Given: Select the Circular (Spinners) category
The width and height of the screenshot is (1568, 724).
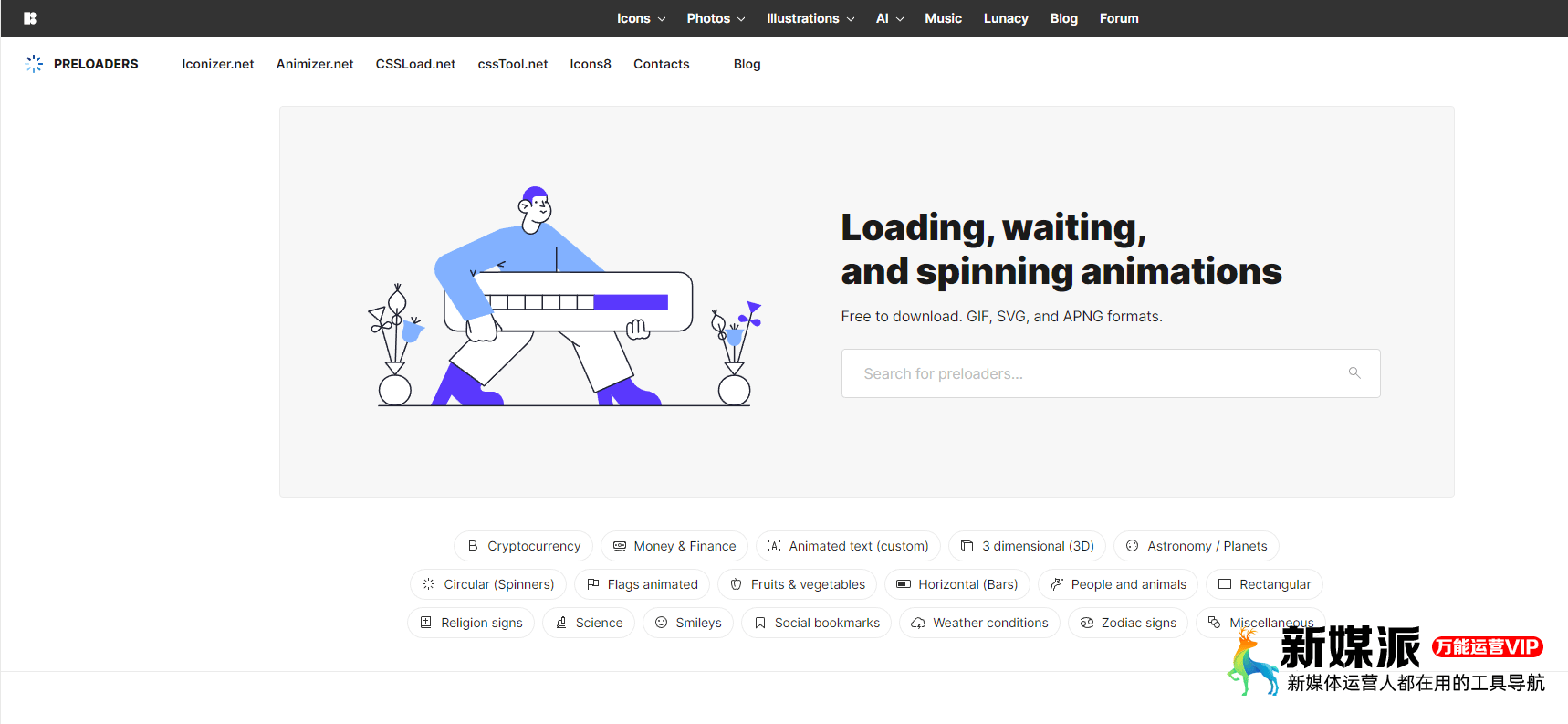Looking at the screenshot, I should [488, 584].
